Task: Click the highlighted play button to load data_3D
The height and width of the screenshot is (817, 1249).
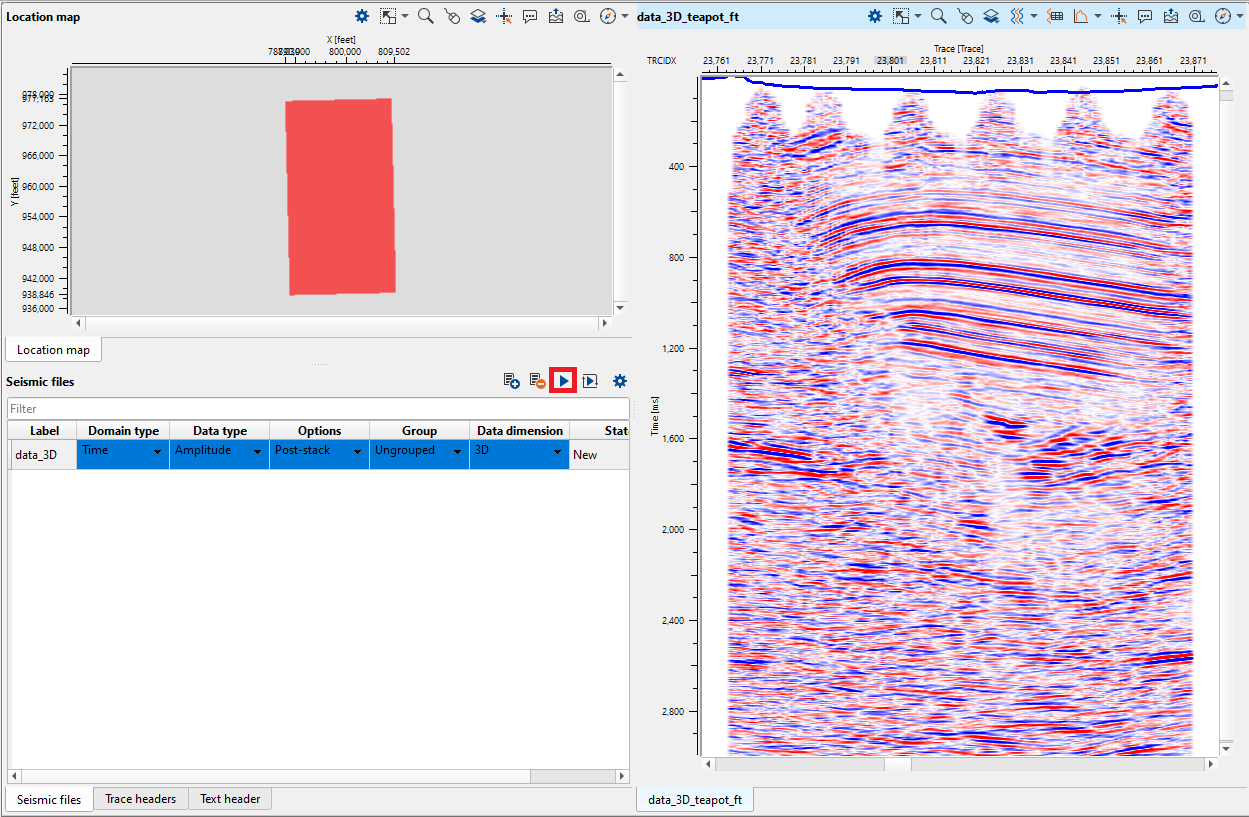Action: click(563, 381)
